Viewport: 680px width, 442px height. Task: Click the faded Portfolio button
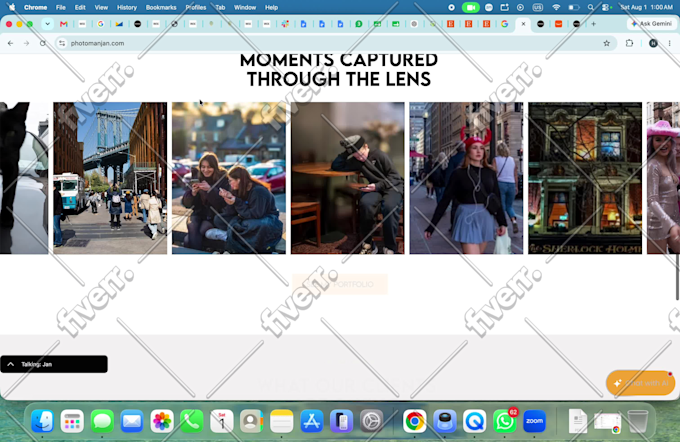point(340,284)
